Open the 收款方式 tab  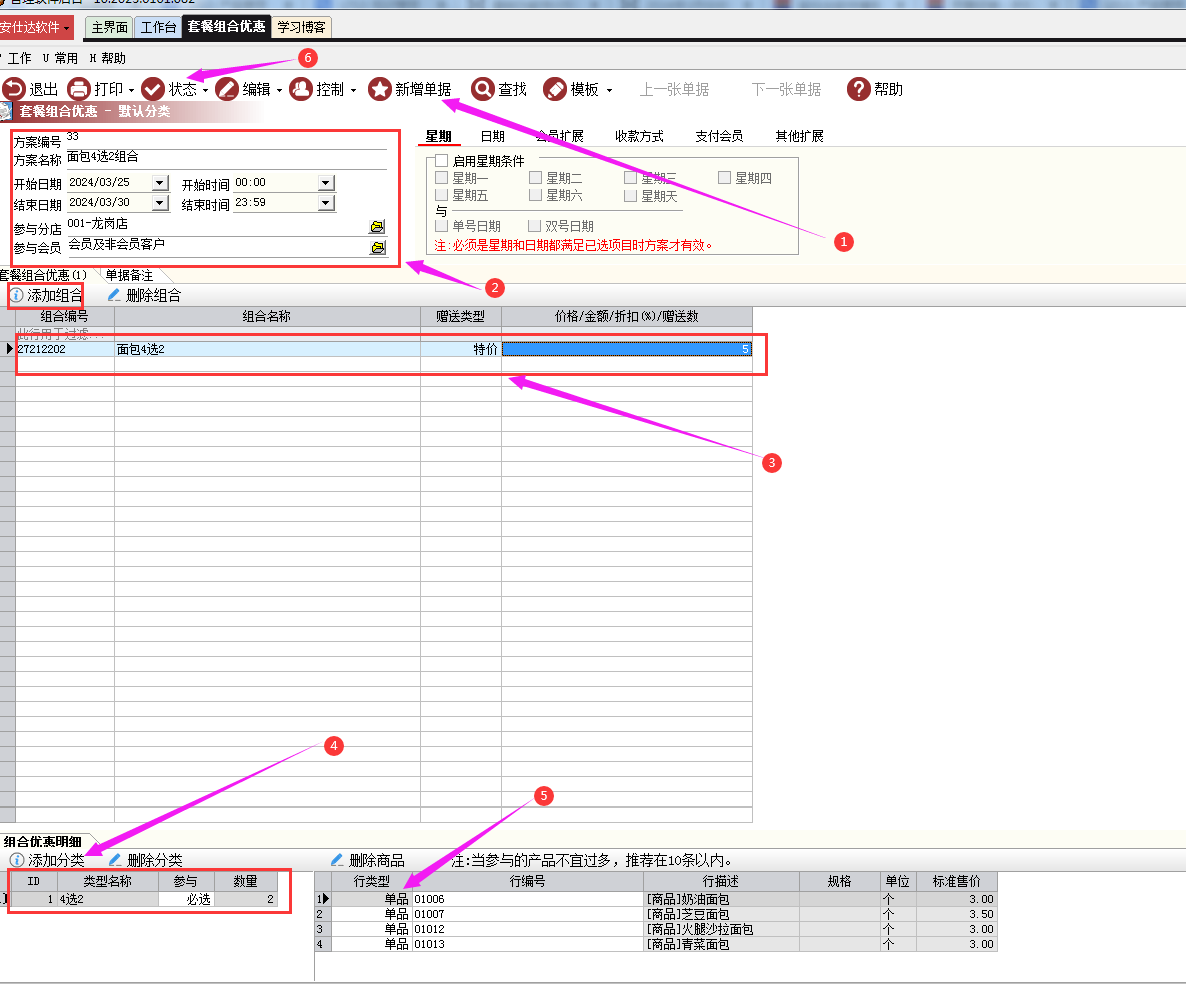click(639, 136)
